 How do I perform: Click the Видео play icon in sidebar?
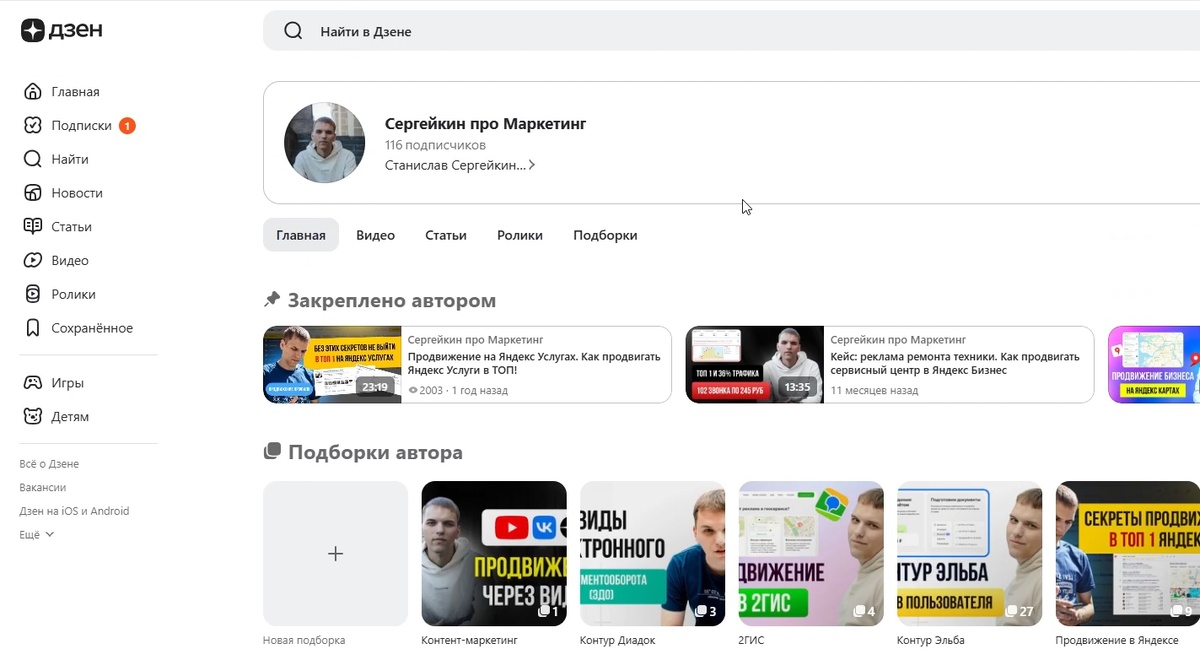coord(33,261)
